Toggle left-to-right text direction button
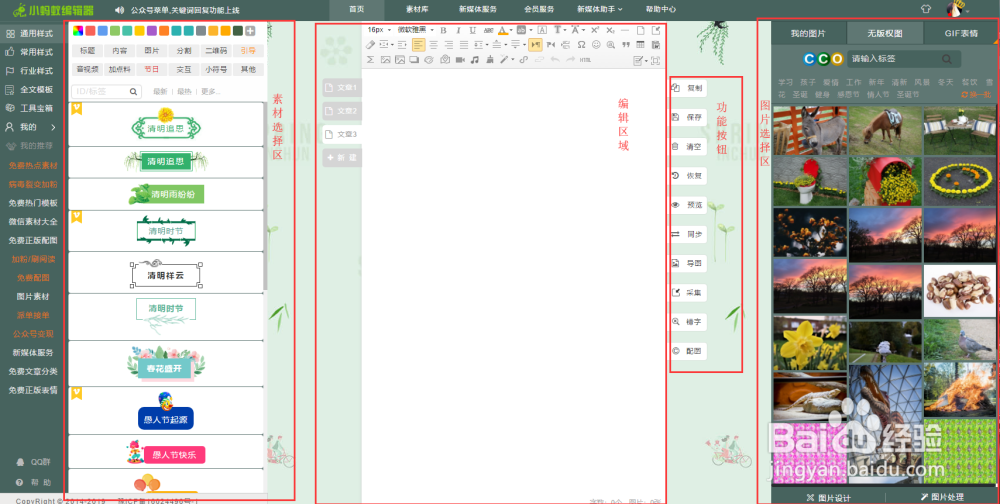The height and width of the screenshot is (504, 1000). [535, 45]
